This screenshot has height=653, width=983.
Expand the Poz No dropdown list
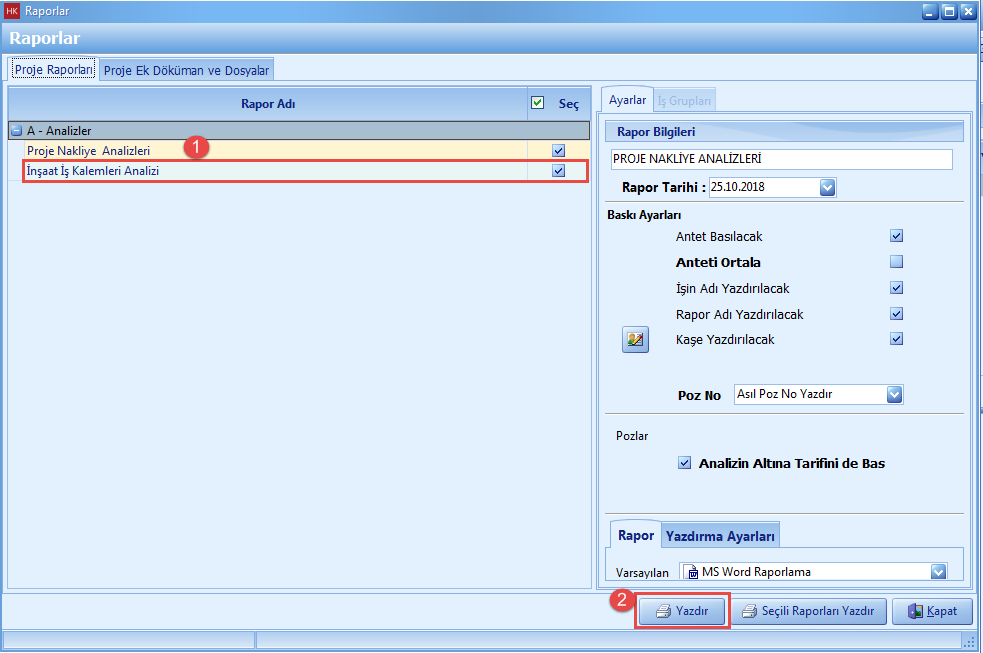[894, 394]
